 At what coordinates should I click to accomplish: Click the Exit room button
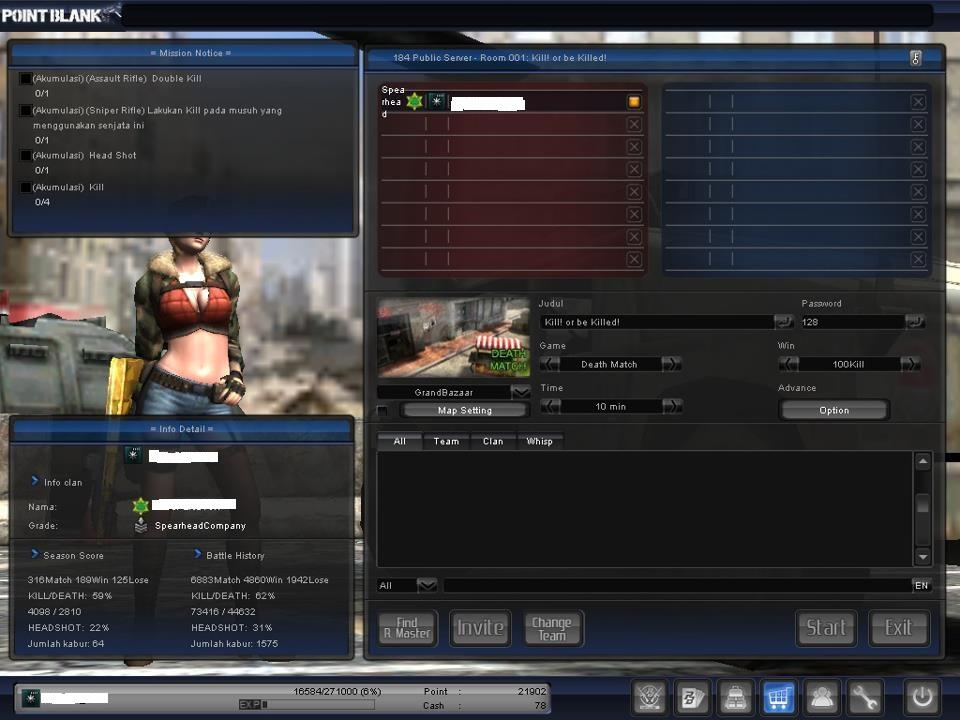point(899,628)
